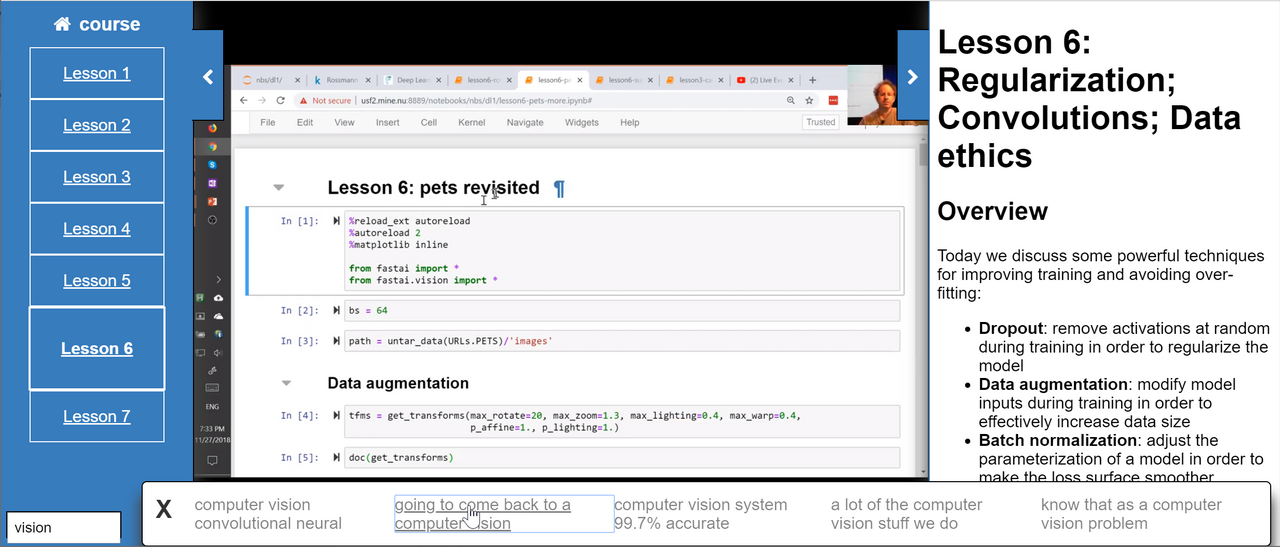Click the right chevron arrow by notes
Image resolution: width=1280 pixels, height=547 pixels.
point(912,77)
